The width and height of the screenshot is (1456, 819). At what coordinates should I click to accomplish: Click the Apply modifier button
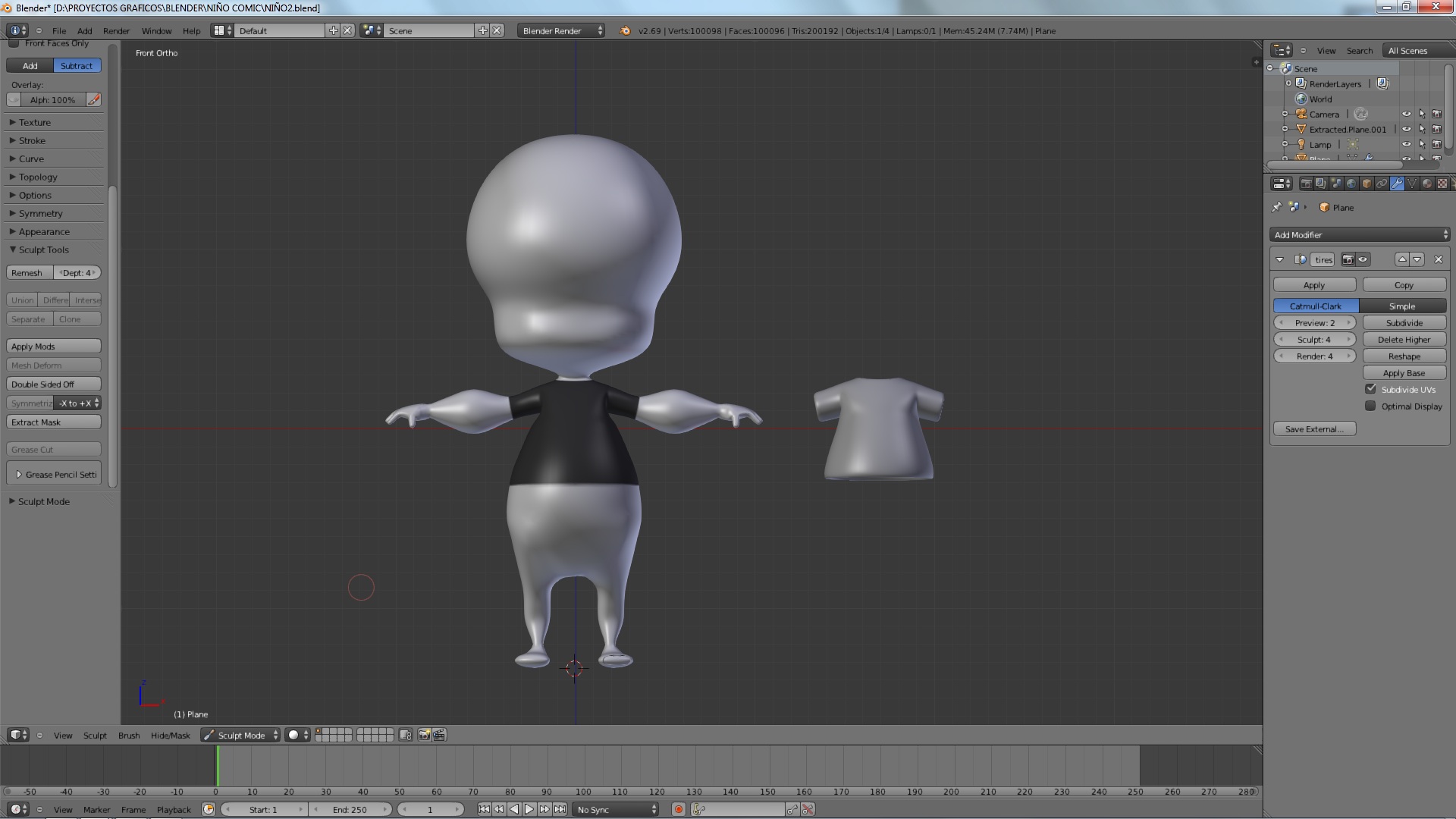1313,285
